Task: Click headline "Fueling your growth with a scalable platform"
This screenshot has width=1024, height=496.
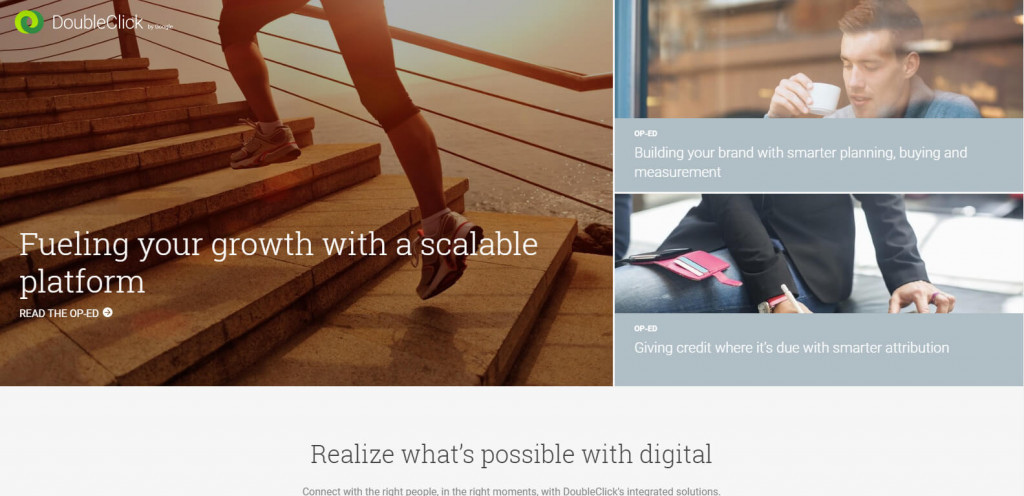Action: point(279,263)
